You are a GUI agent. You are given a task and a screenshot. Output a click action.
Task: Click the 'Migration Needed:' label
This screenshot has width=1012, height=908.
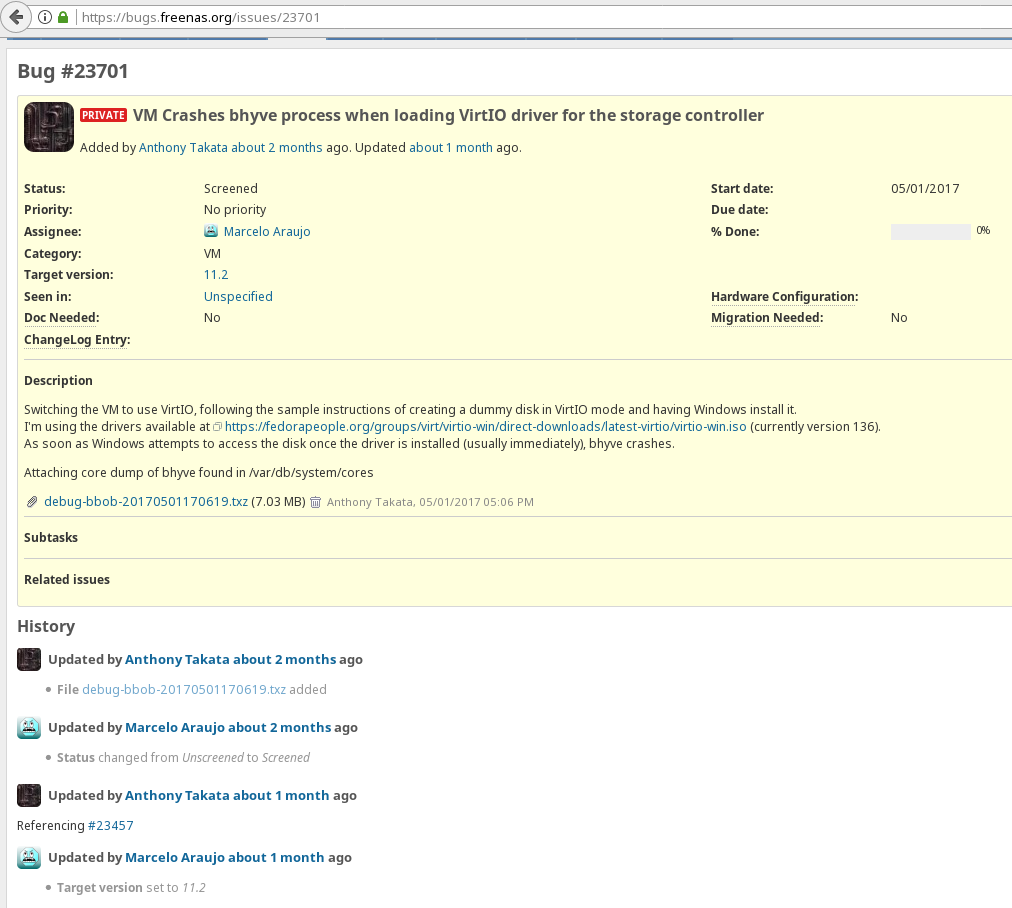pos(767,318)
